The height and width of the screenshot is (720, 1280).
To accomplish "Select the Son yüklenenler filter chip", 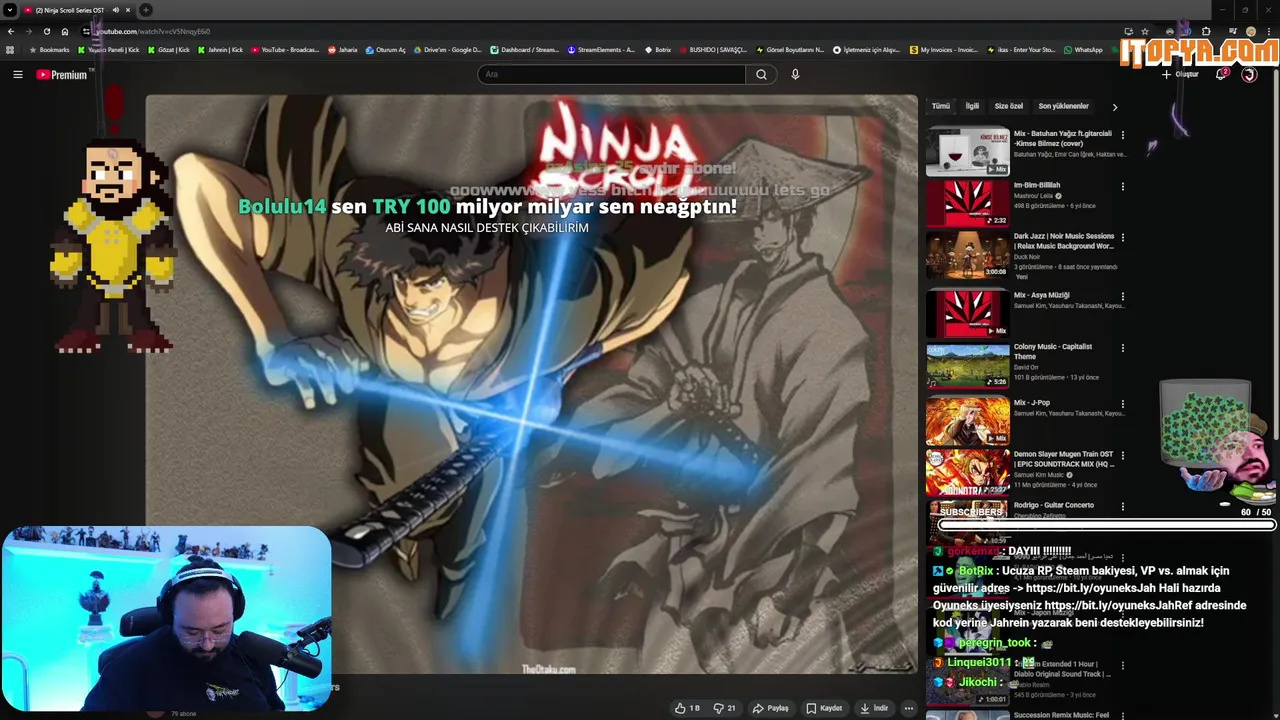I will [1063, 106].
